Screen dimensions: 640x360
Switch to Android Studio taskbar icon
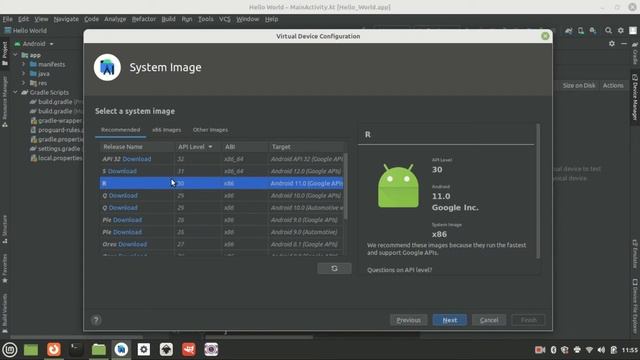point(121,349)
